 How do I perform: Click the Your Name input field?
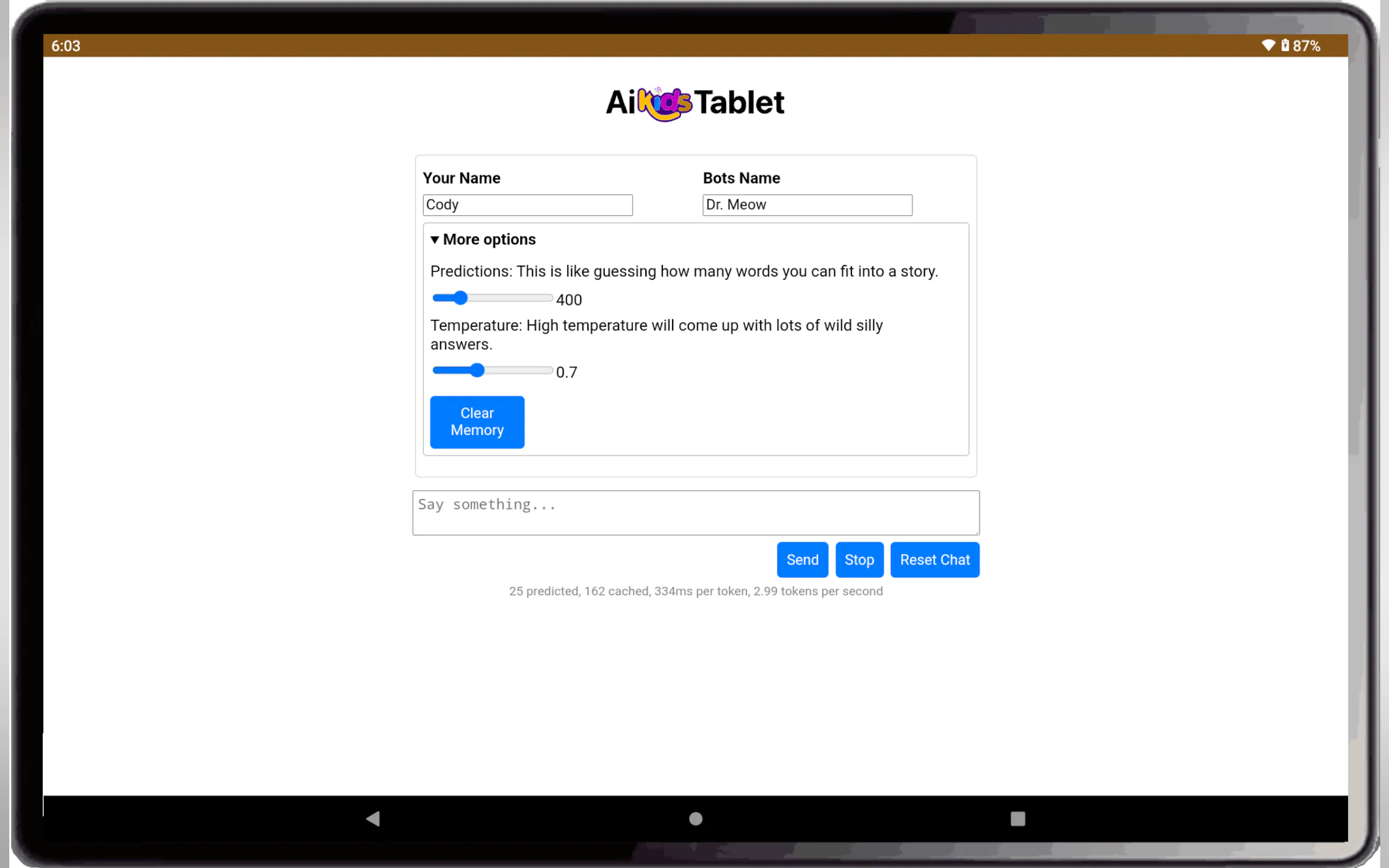[527, 205]
